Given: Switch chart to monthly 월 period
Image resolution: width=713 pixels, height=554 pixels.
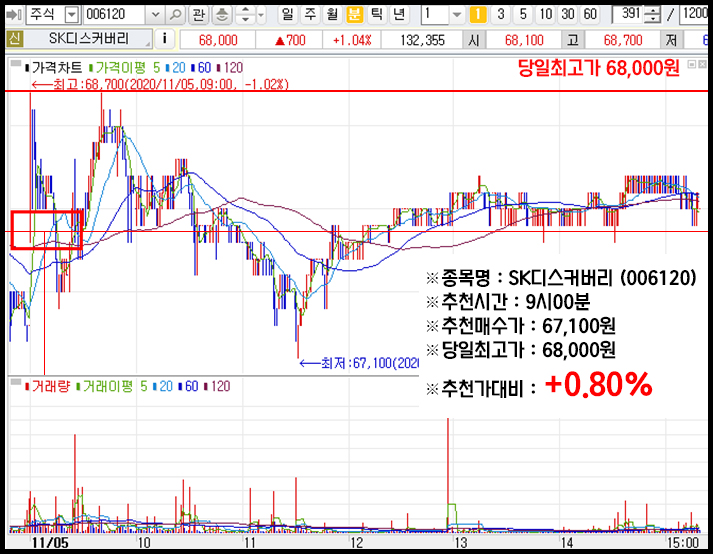Looking at the screenshot, I should pyautogui.click(x=332, y=15).
